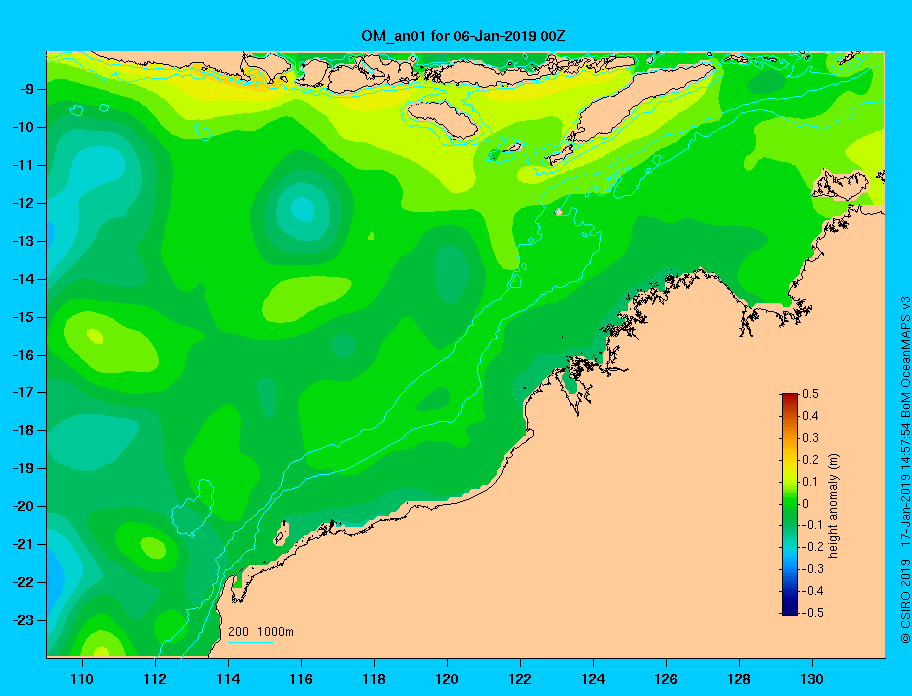Click the cyan contour legend line sample
Image resolution: width=912 pixels, height=696 pixels.
pos(250,642)
